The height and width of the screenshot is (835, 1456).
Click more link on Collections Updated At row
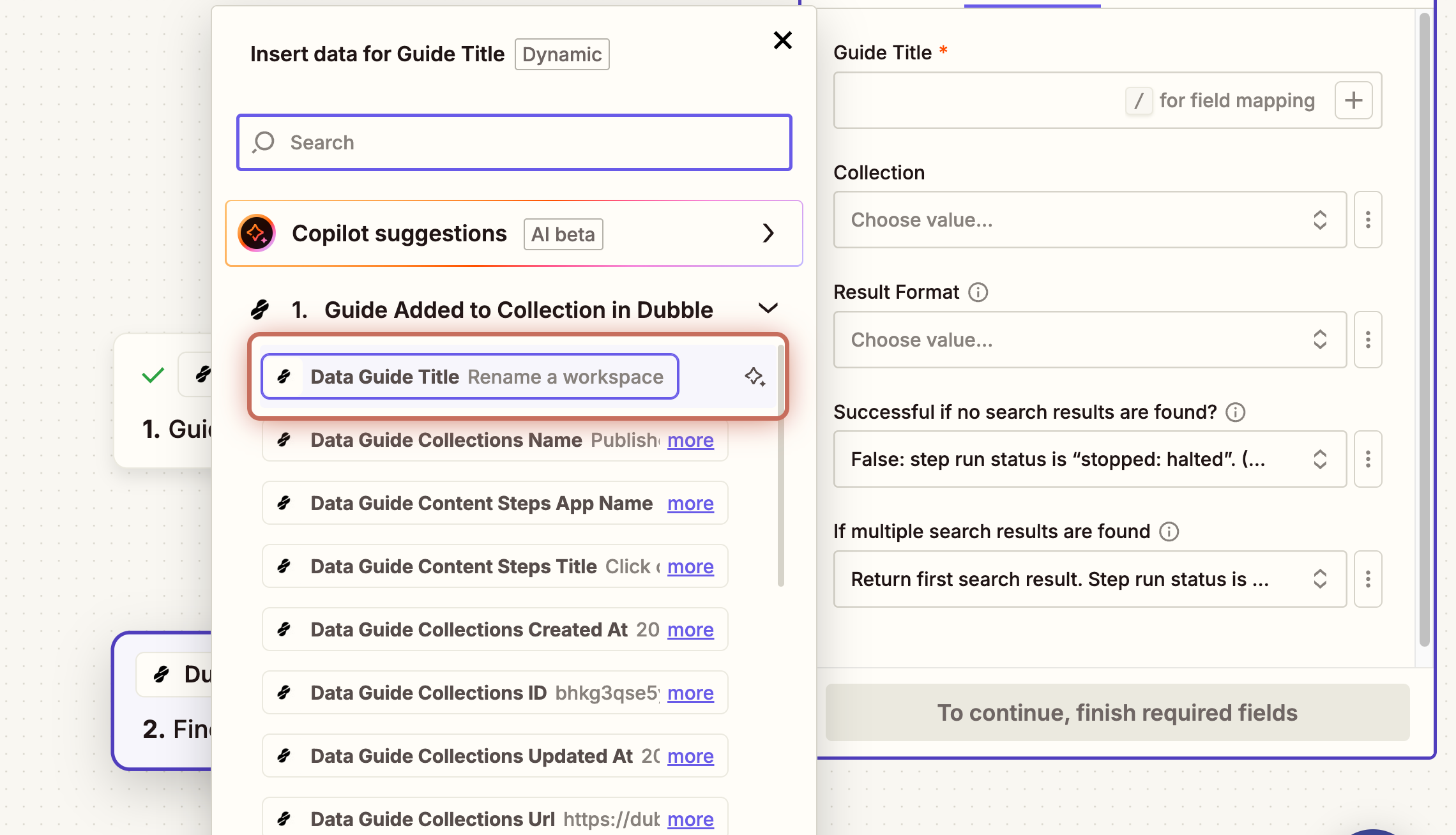690,756
